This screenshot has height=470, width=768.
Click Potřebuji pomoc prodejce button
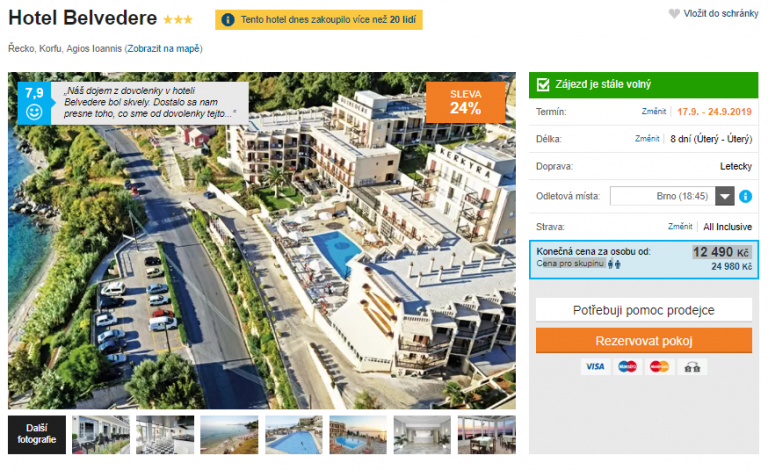644,310
